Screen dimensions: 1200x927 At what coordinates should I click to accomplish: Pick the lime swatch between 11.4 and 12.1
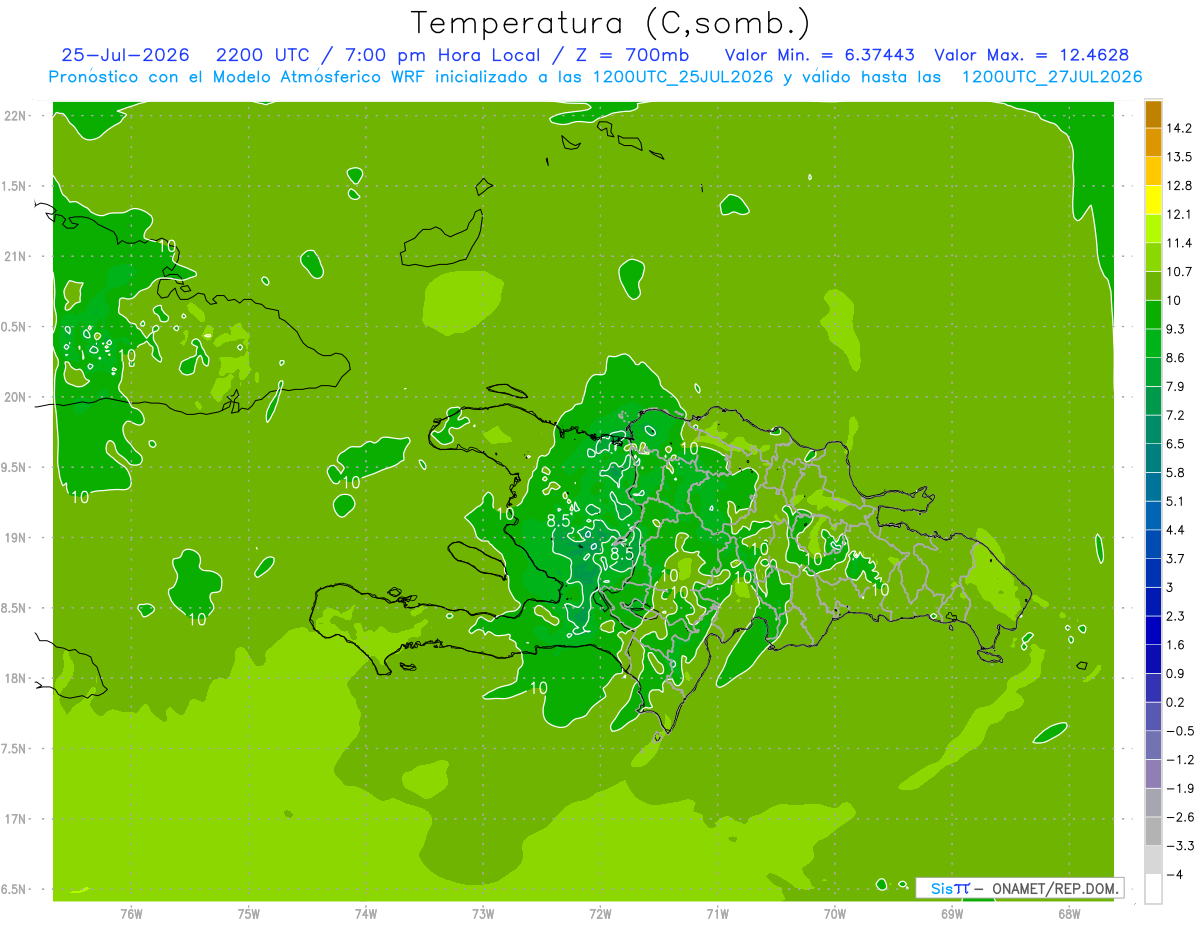tap(1153, 229)
